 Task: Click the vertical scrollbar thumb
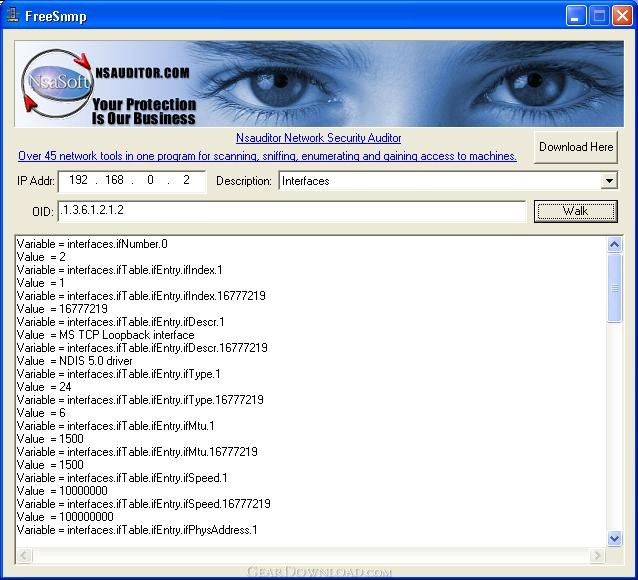614,288
